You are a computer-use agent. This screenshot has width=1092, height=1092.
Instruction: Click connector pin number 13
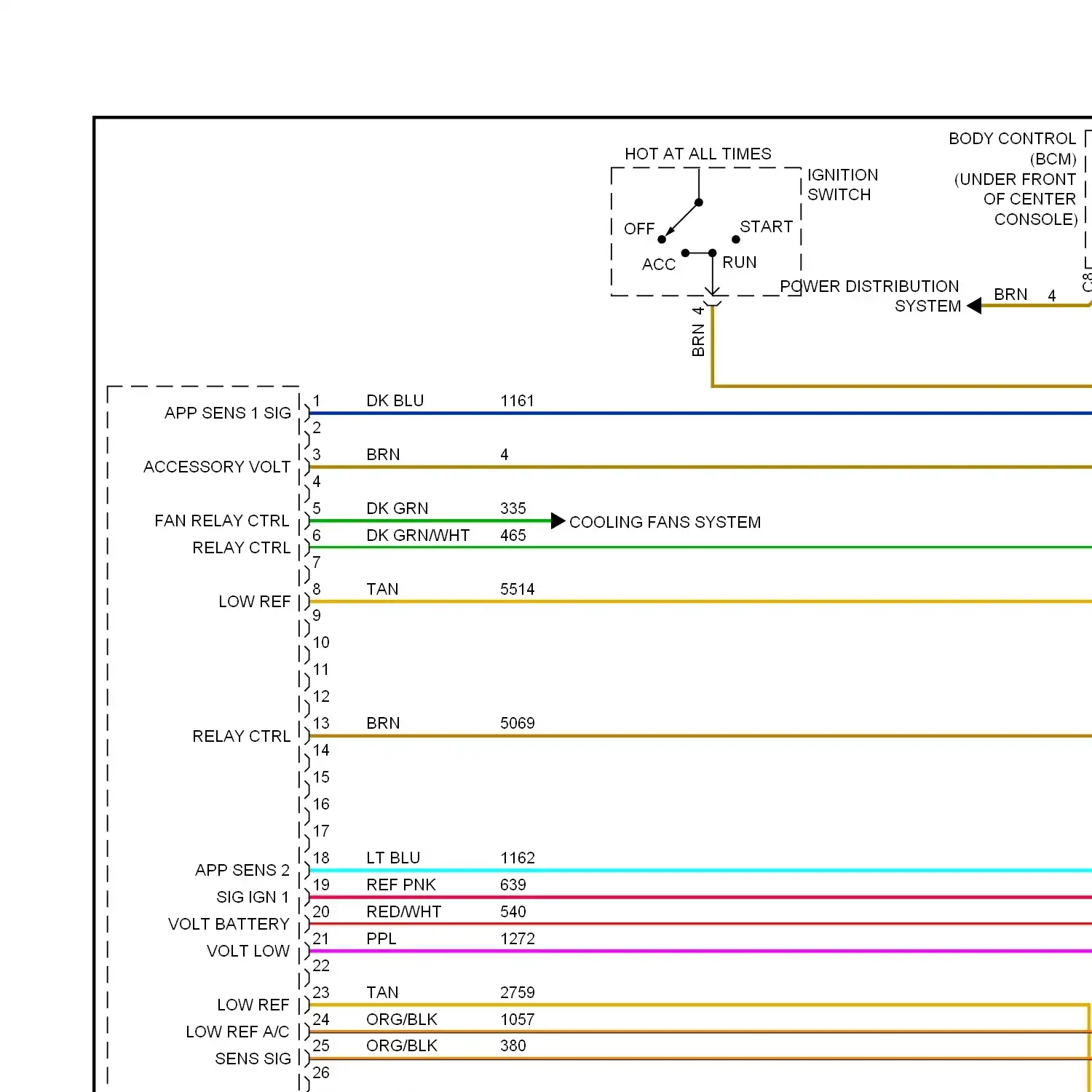(321, 723)
